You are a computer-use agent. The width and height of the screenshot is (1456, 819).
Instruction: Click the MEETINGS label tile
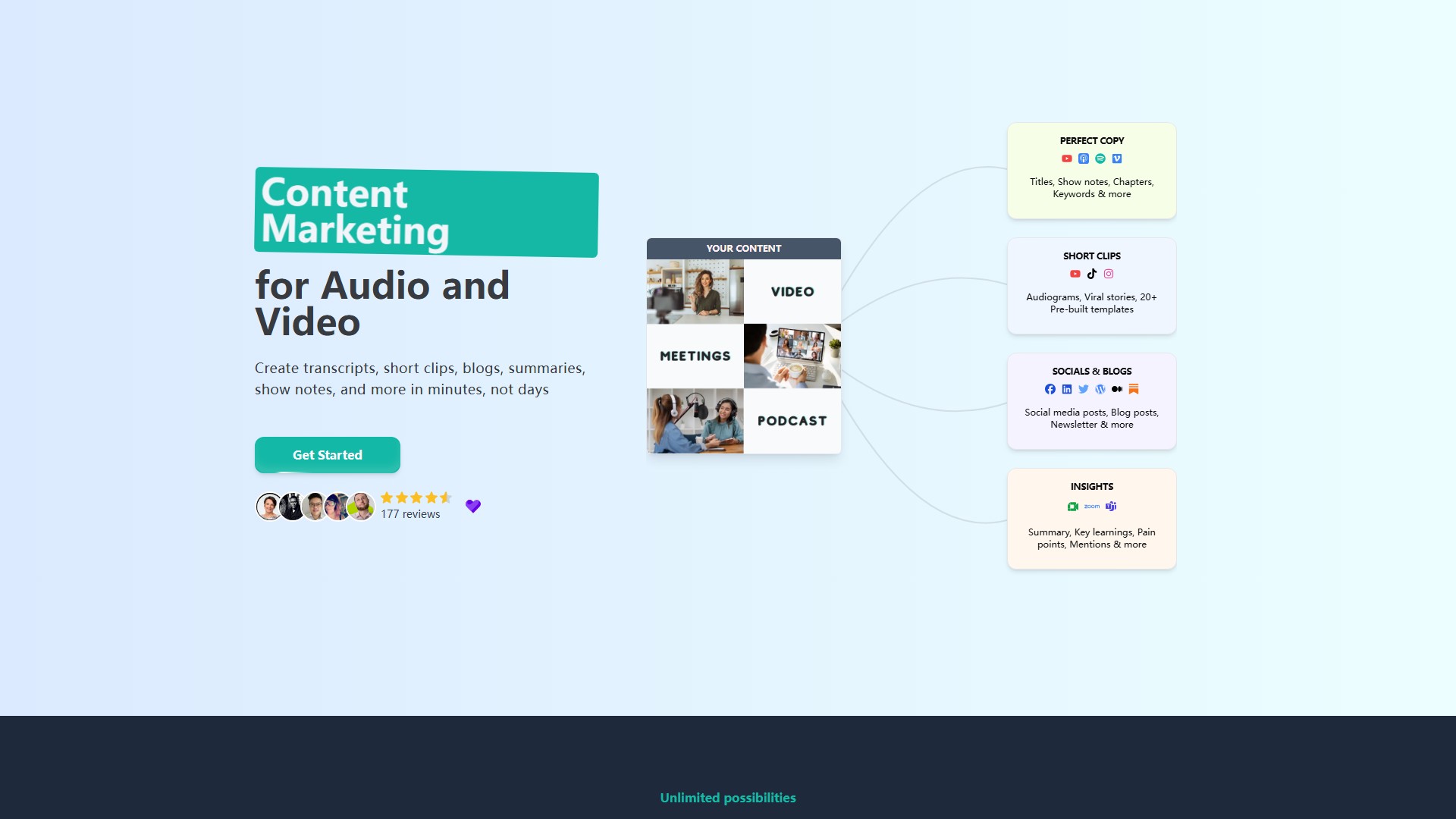pyautogui.click(x=695, y=356)
